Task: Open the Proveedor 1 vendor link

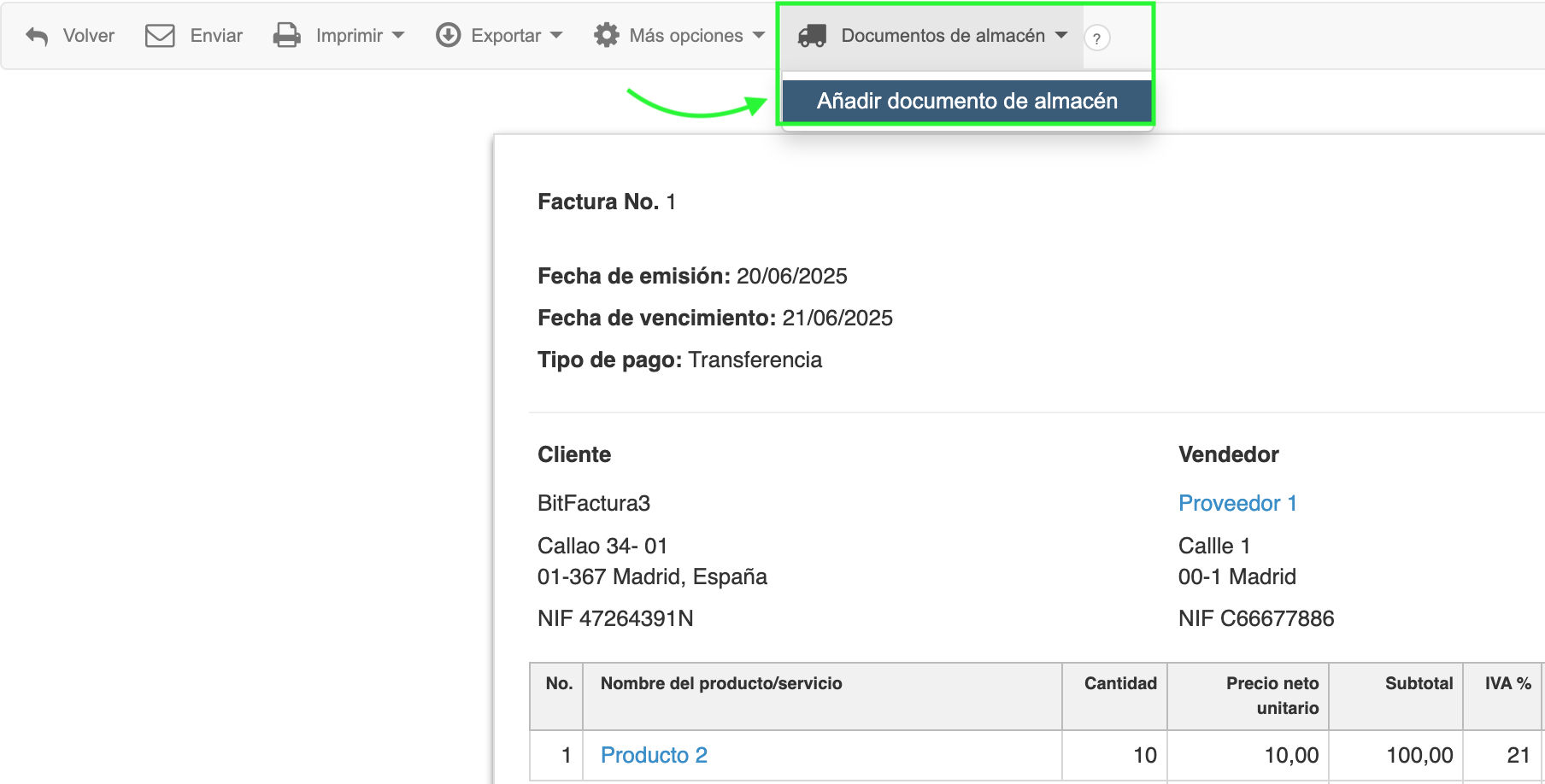Action: click(x=1237, y=503)
